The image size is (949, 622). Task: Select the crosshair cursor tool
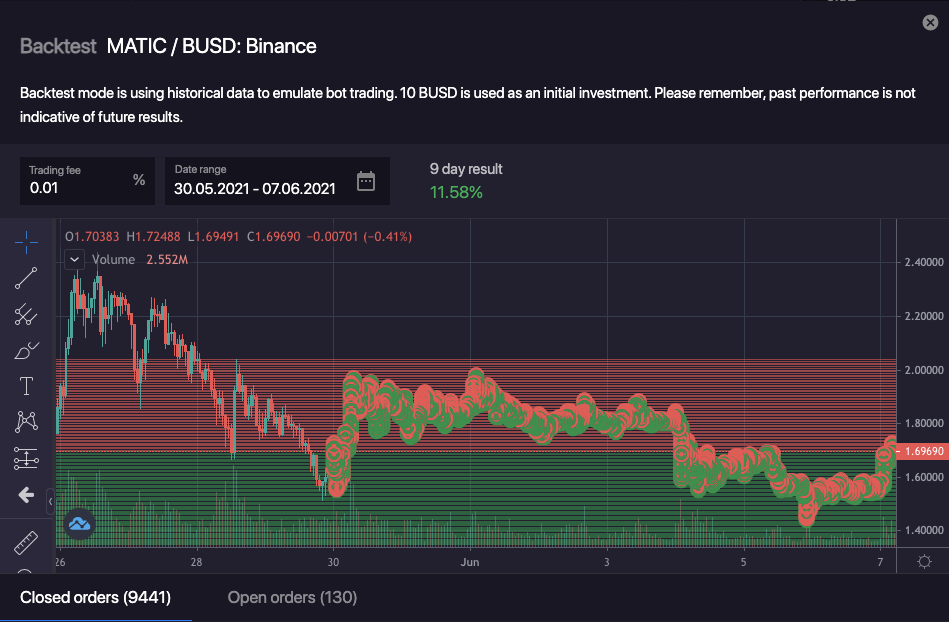coord(26,241)
